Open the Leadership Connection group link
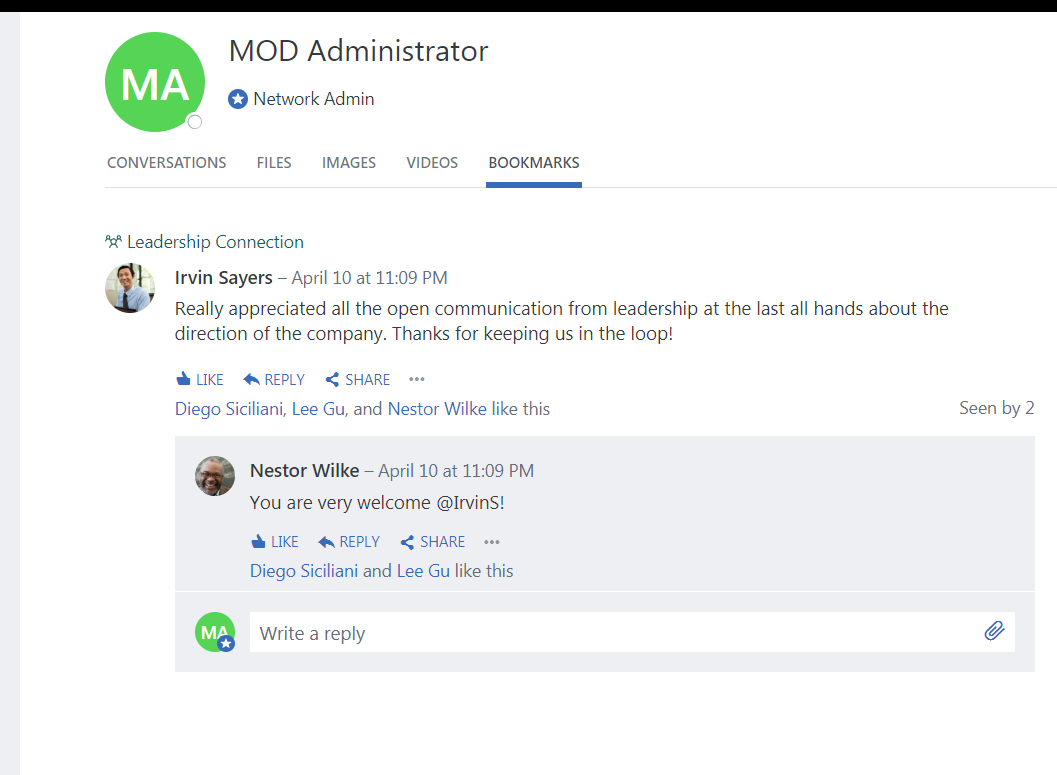This screenshot has height=775, width=1057. 214,242
